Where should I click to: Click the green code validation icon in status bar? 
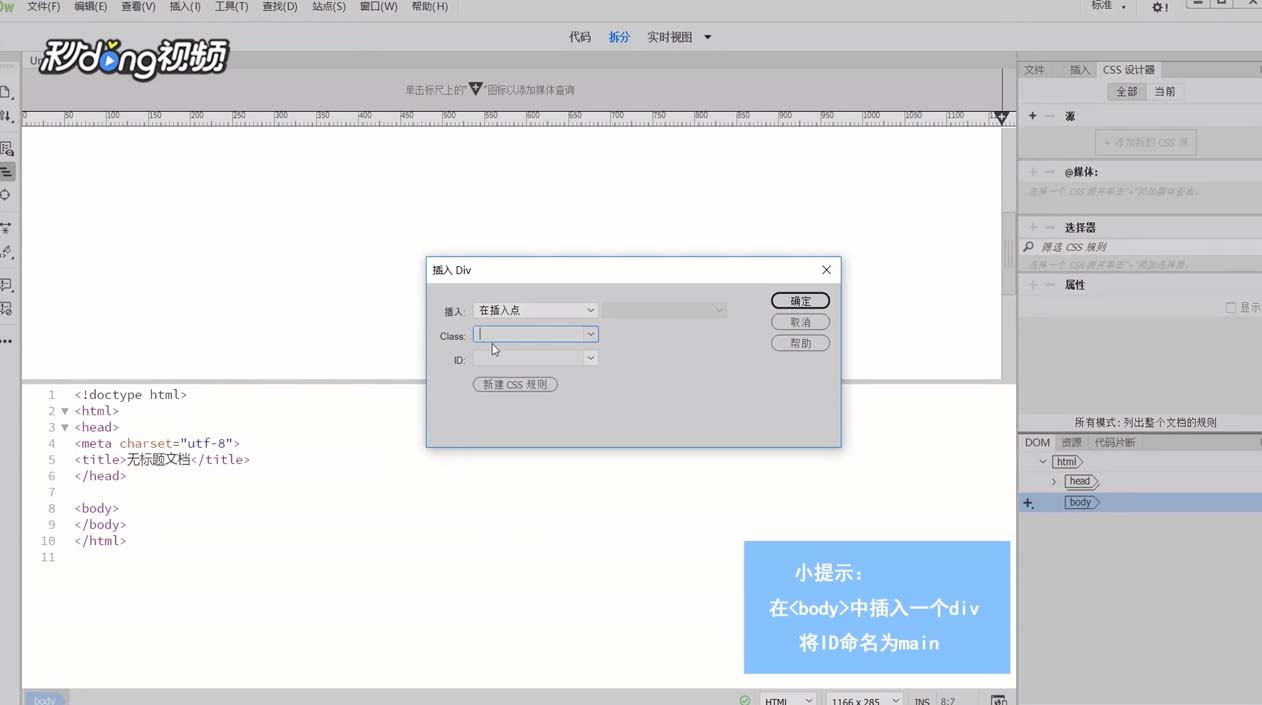[x=744, y=700]
